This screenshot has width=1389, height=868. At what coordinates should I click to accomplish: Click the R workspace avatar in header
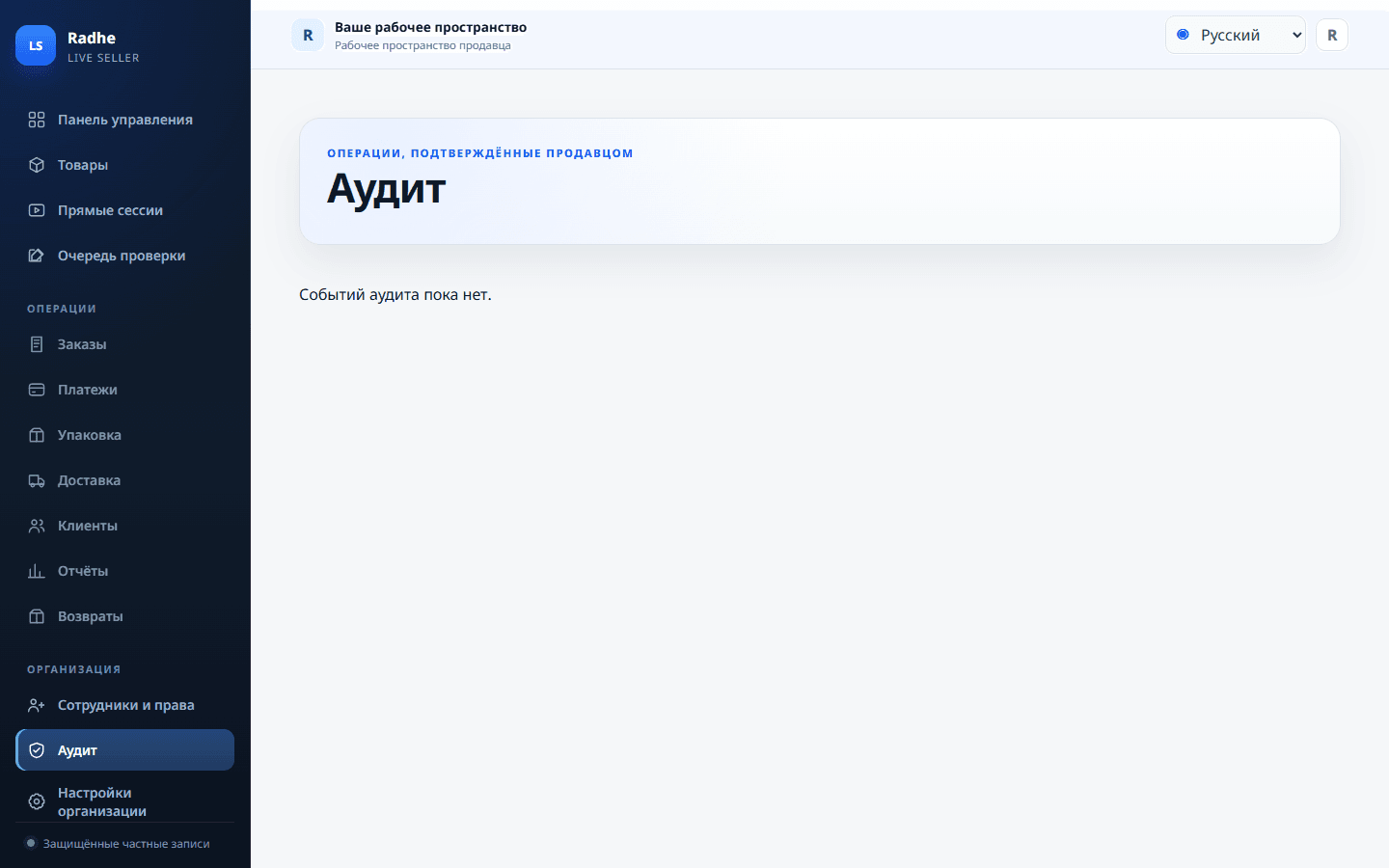308,35
